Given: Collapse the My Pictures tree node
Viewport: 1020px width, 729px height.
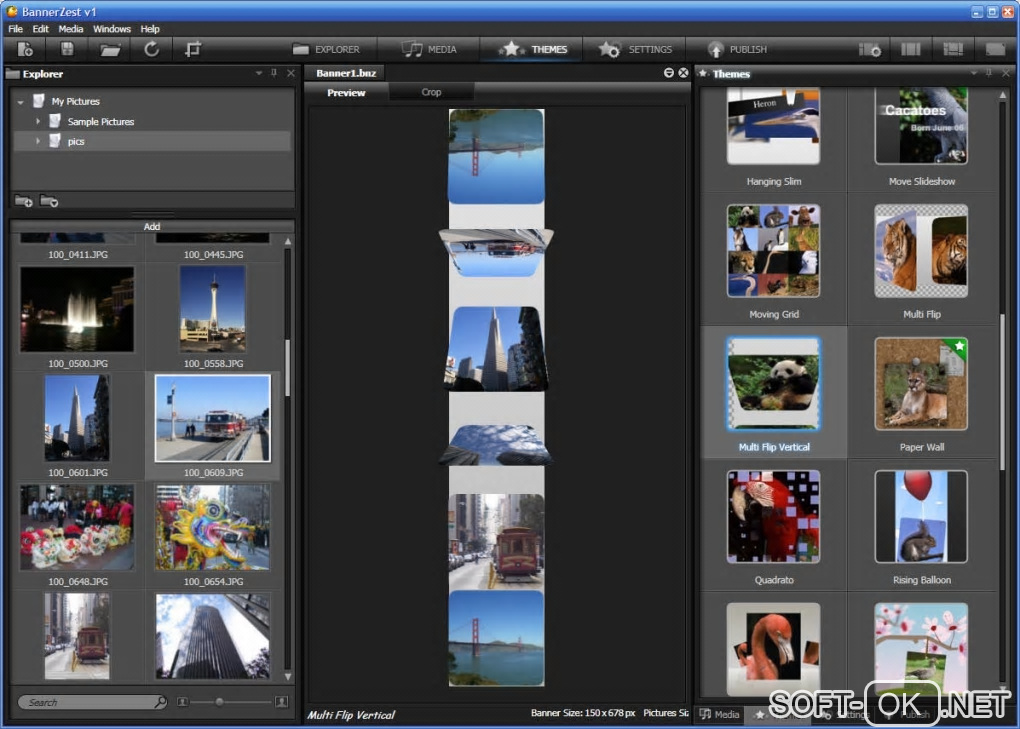Looking at the screenshot, I should point(20,101).
